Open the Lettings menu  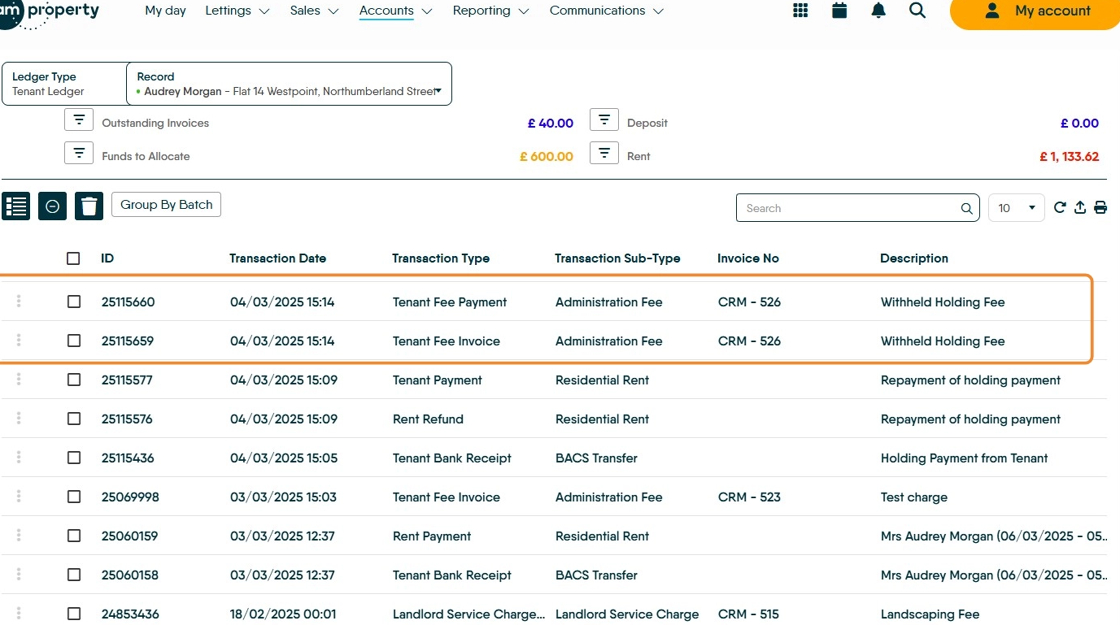coord(237,11)
